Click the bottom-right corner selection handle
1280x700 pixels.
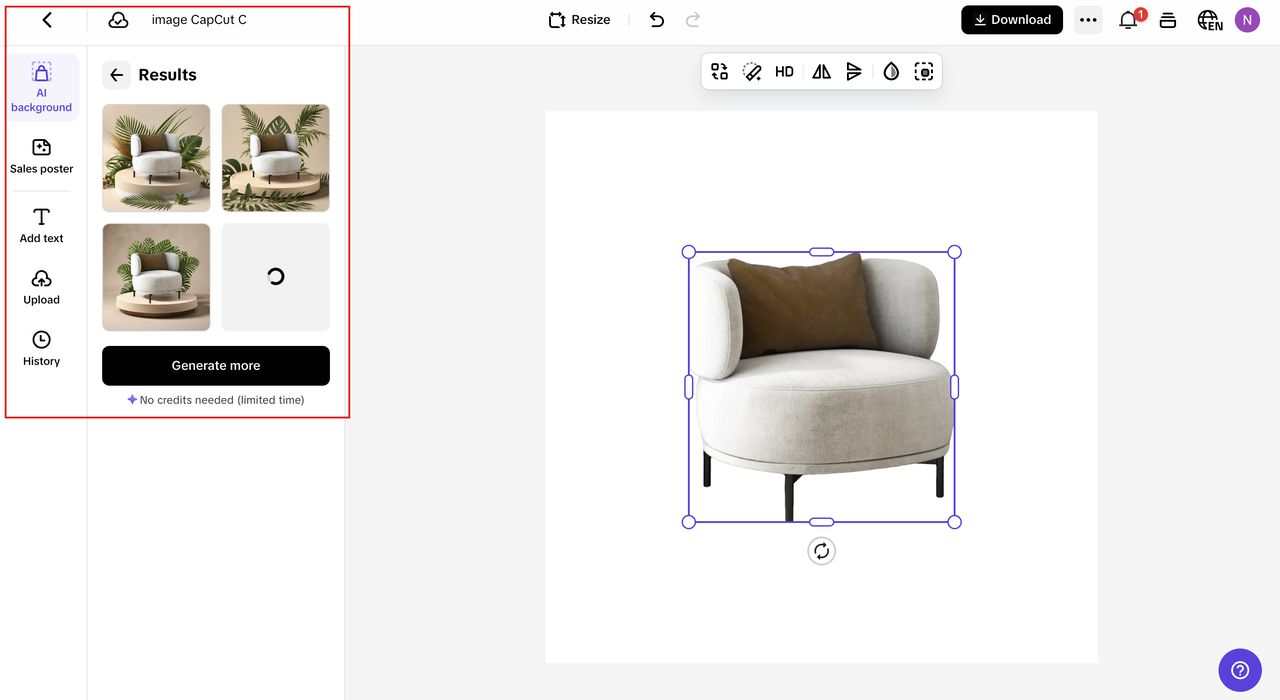point(954,522)
